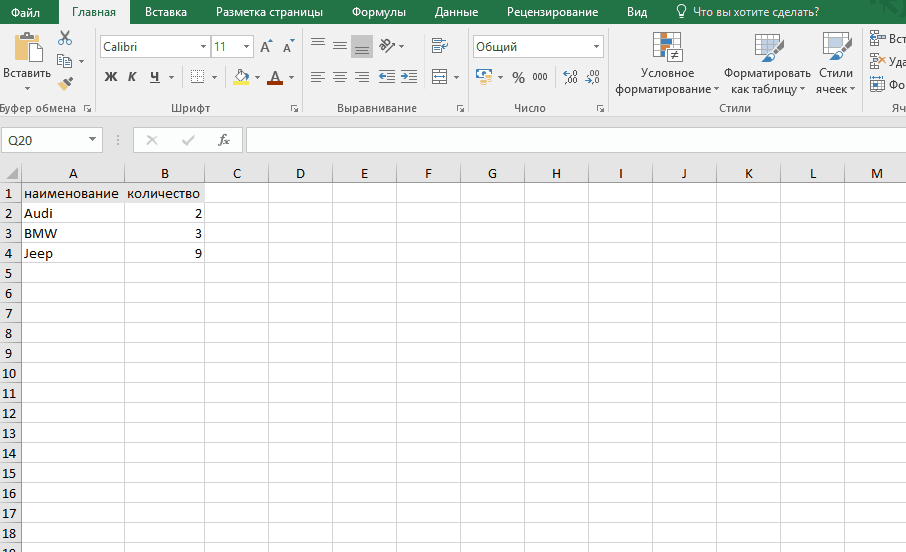Screen dimensions: 906x552
Task: Click the formula cancel X button
Action: point(152,140)
